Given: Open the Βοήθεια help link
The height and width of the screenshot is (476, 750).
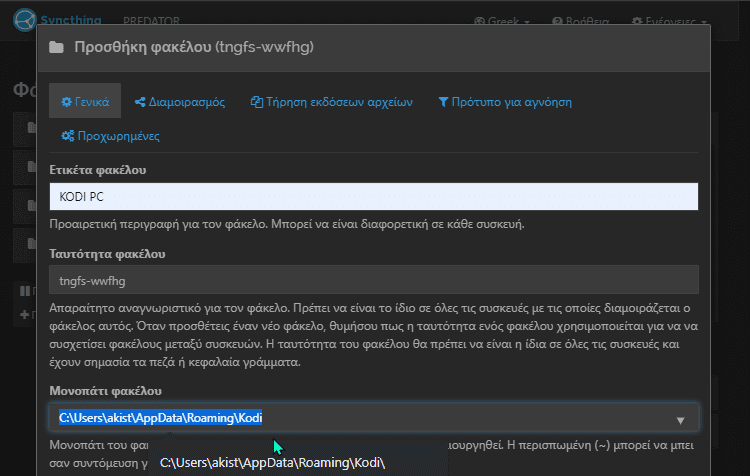Looking at the screenshot, I should 581,22.
